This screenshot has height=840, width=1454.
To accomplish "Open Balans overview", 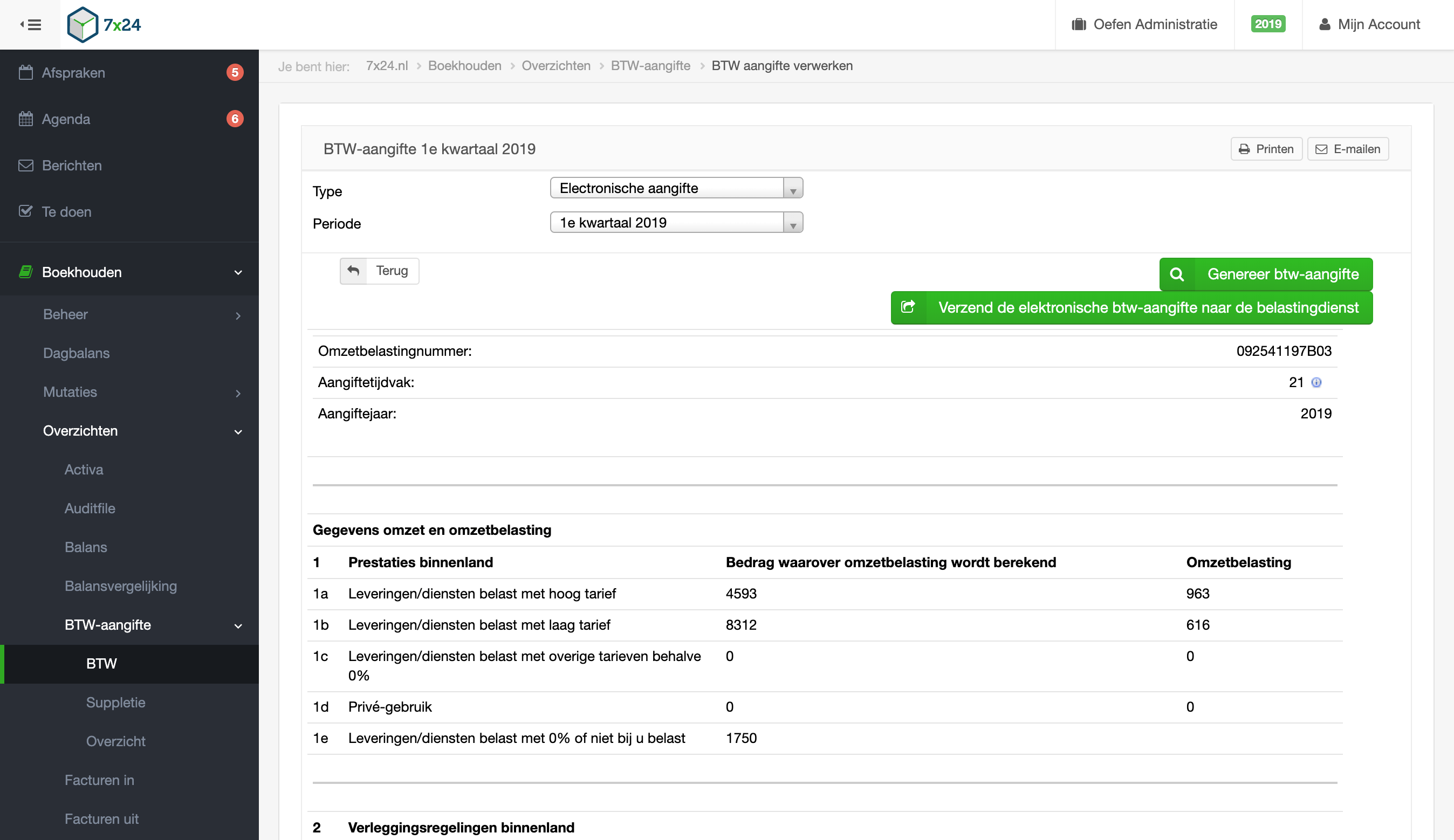I will click(129, 547).
